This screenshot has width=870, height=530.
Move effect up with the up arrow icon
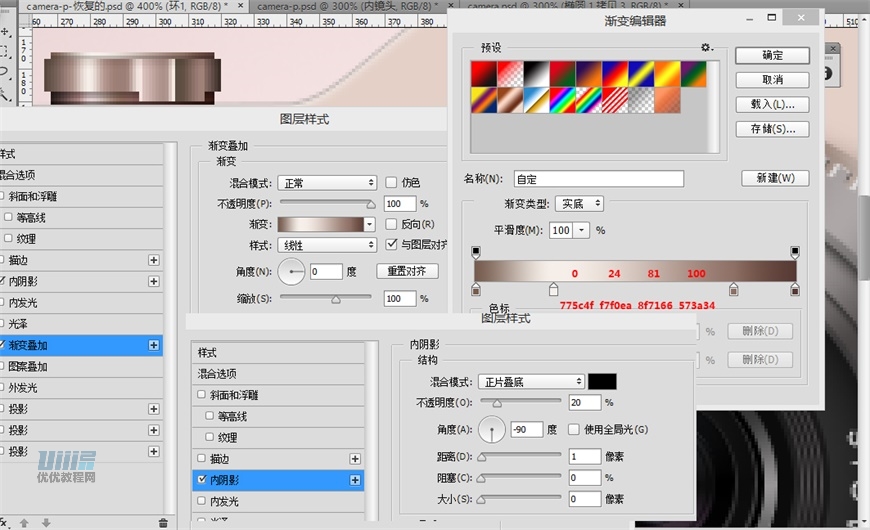(24, 523)
